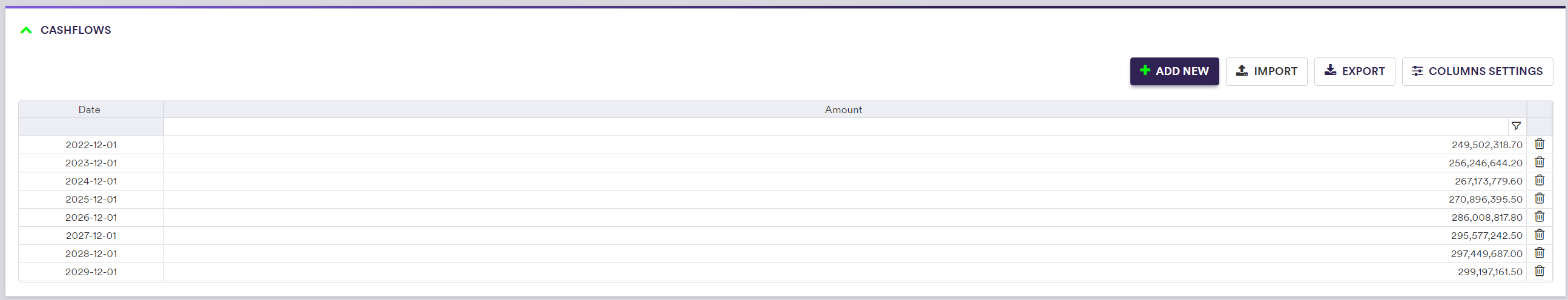Open Columns Settings

click(1477, 71)
